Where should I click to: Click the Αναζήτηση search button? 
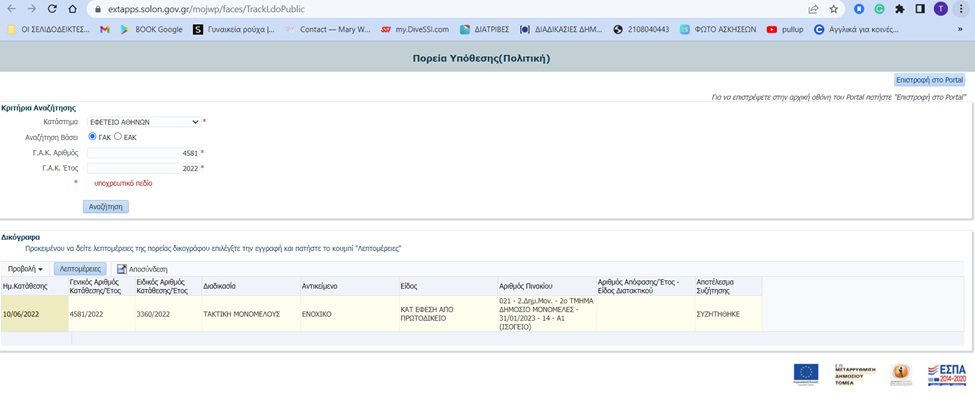coord(106,207)
